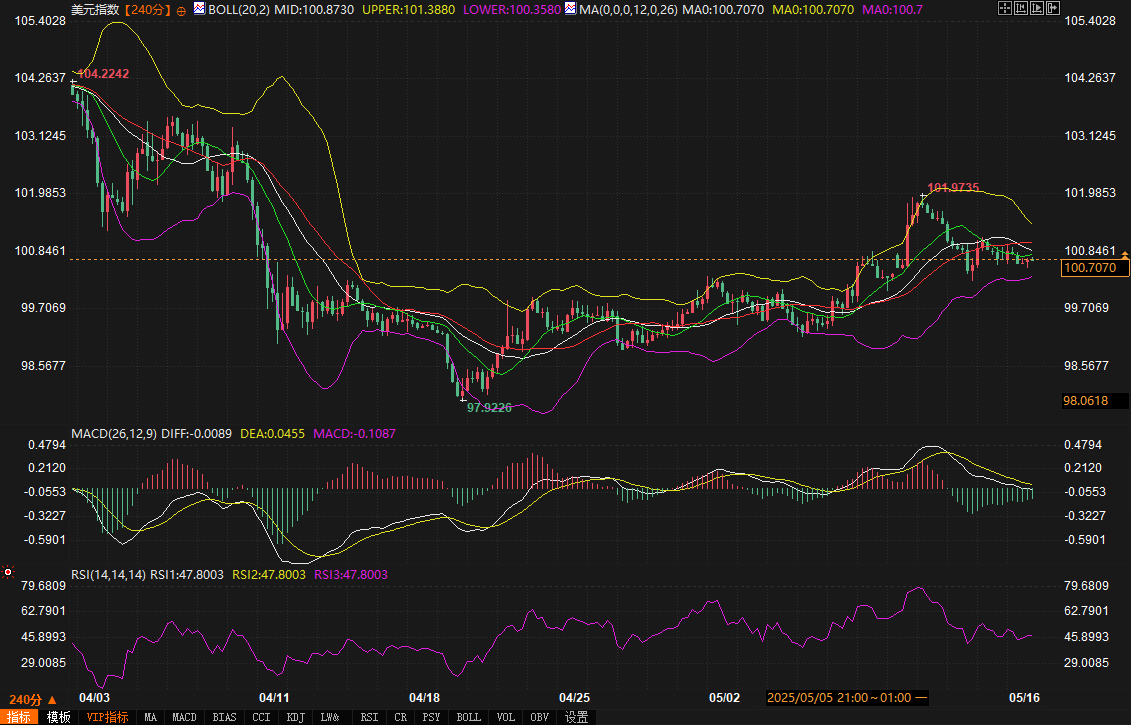Select the KDJ indicator tab
The height and width of the screenshot is (725, 1131).
295,717
